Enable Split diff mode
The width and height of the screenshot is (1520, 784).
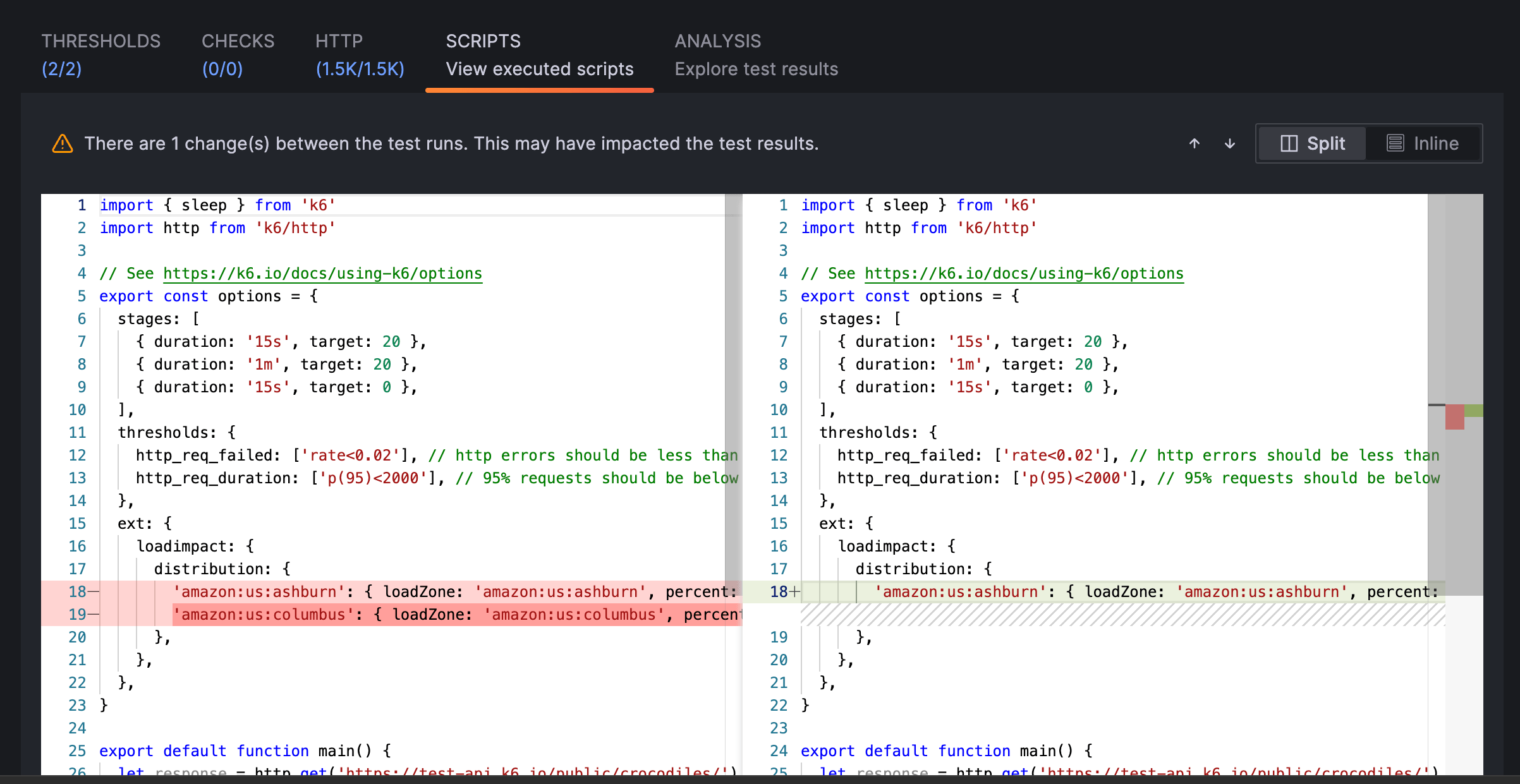pyautogui.click(x=1311, y=143)
